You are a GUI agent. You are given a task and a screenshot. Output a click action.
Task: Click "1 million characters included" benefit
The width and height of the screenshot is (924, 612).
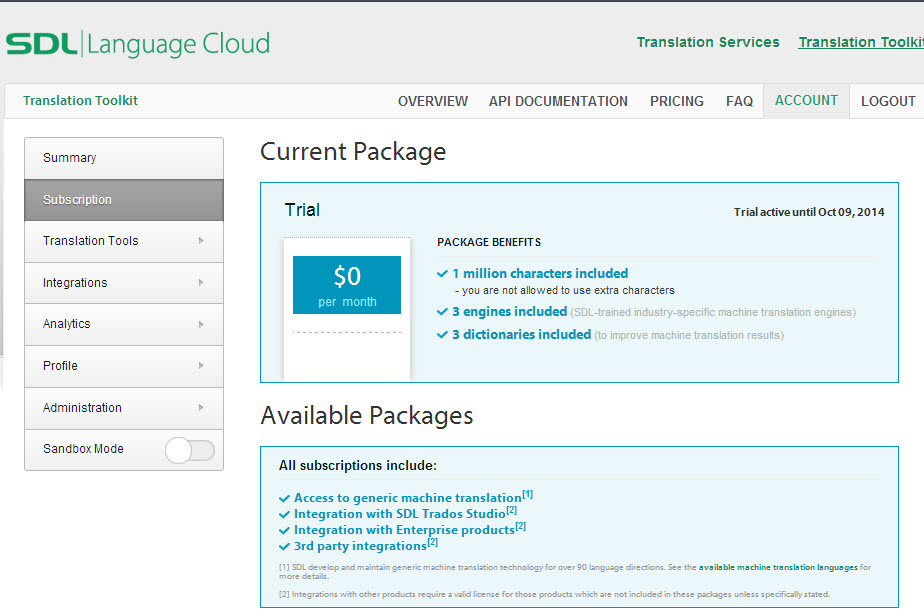pyautogui.click(x=540, y=273)
